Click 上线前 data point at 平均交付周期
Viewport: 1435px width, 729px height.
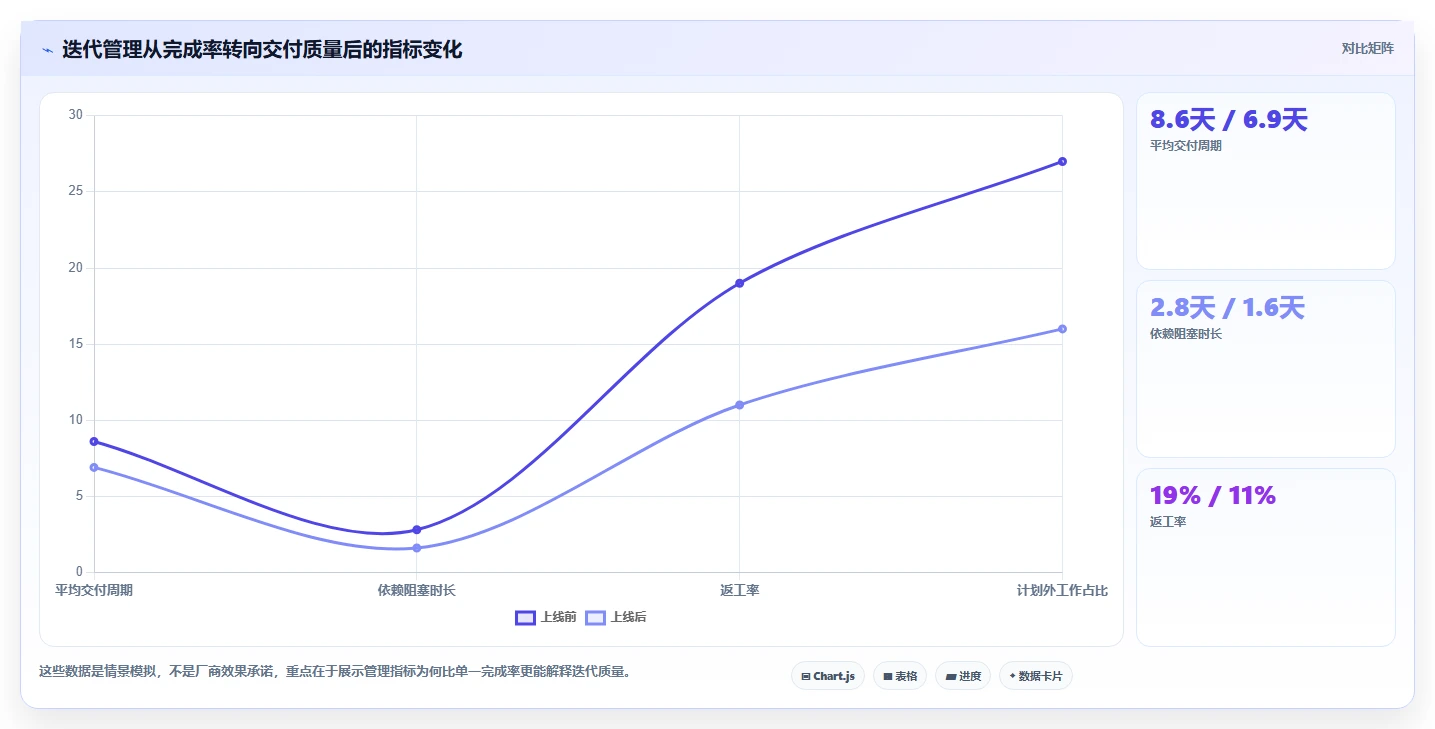pos(94,441)
